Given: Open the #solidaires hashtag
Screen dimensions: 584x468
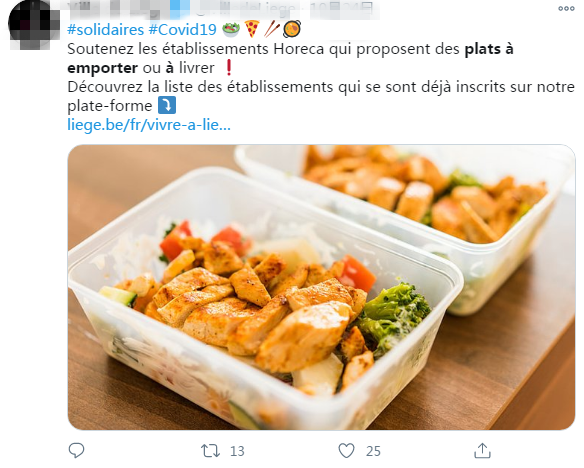Looking at the screenshot, I should pos(105,29).
